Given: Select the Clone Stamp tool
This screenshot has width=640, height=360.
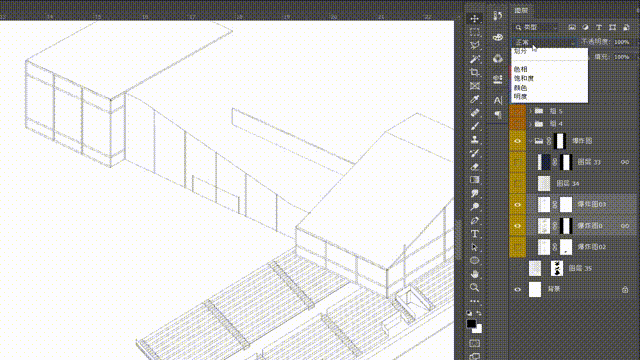Looking at the screenshot, I should [474, 140].
